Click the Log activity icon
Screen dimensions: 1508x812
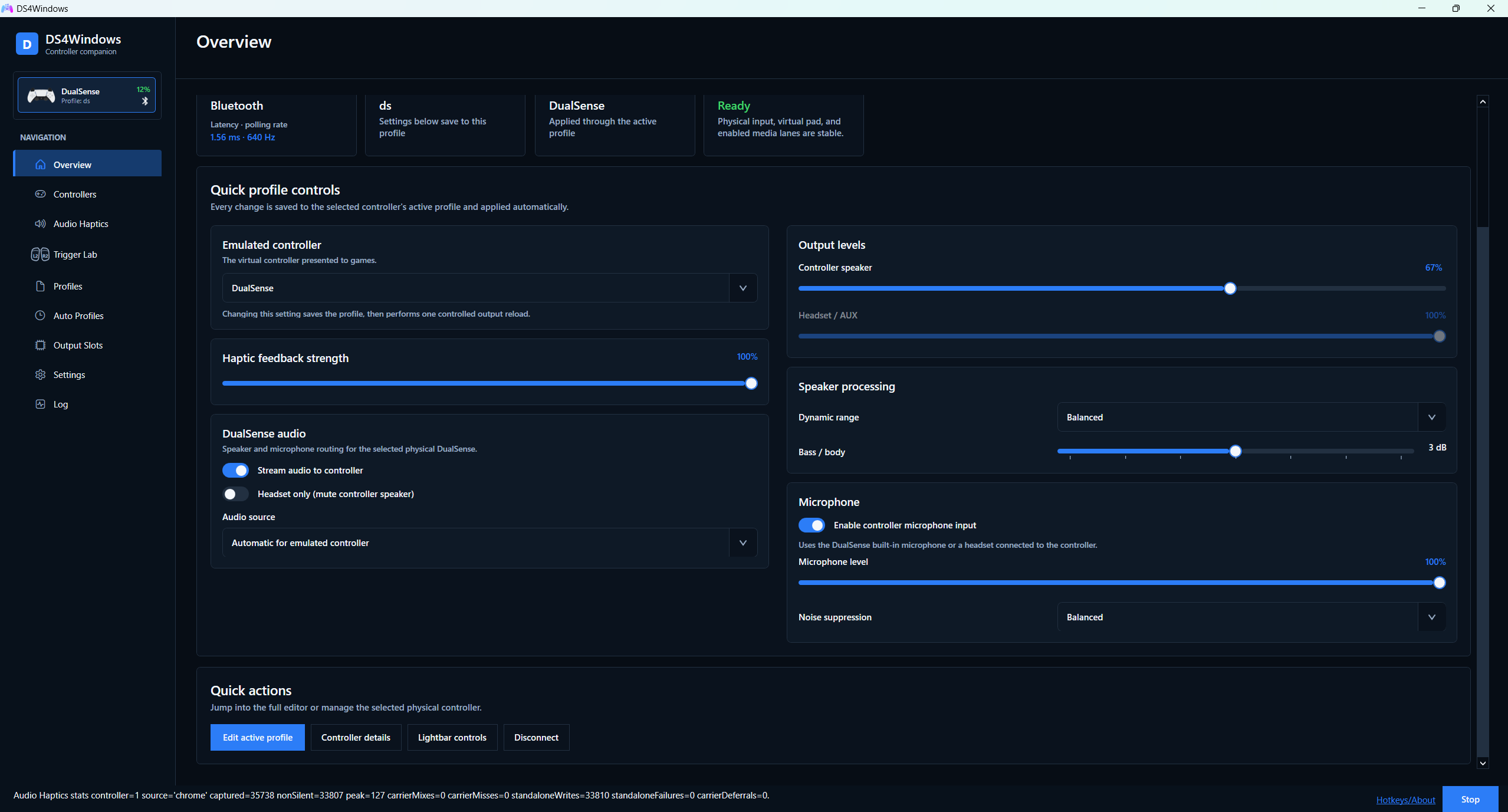[40, 404]
